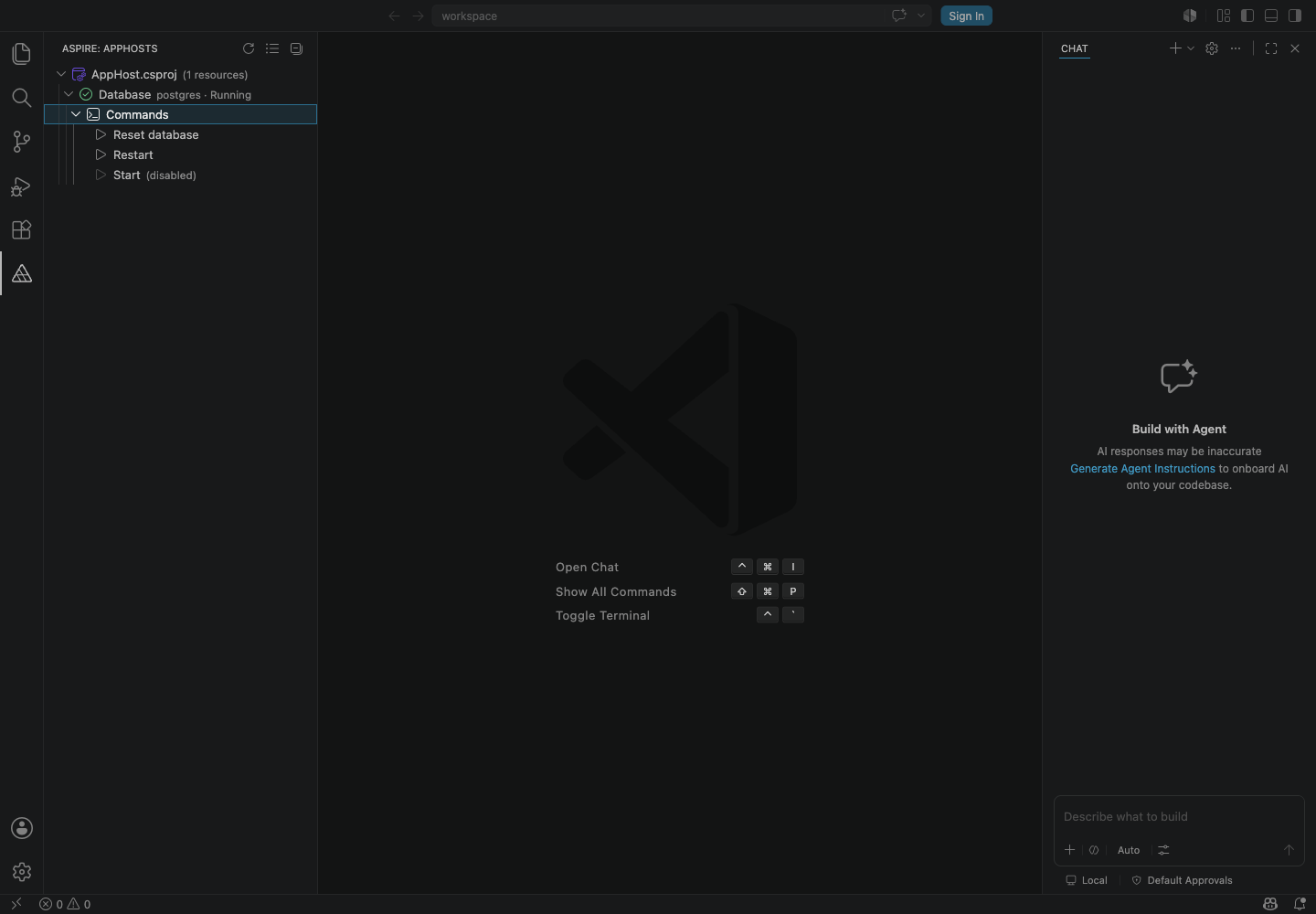The image size is (1316, 914).
Task: Select the Aspire icon in activity bar
Action: tap(21, 273)
